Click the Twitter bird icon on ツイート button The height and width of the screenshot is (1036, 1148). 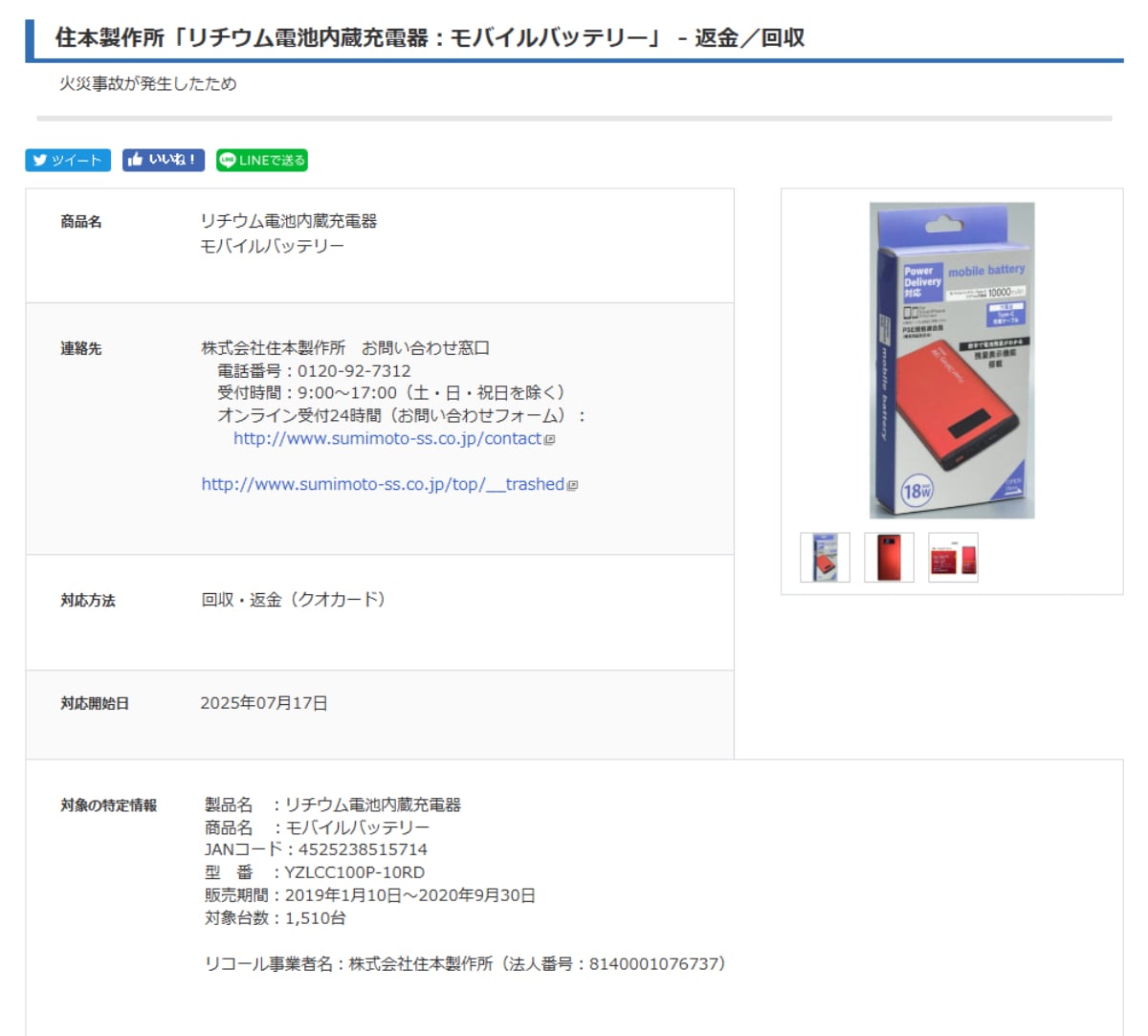(38, 160)
